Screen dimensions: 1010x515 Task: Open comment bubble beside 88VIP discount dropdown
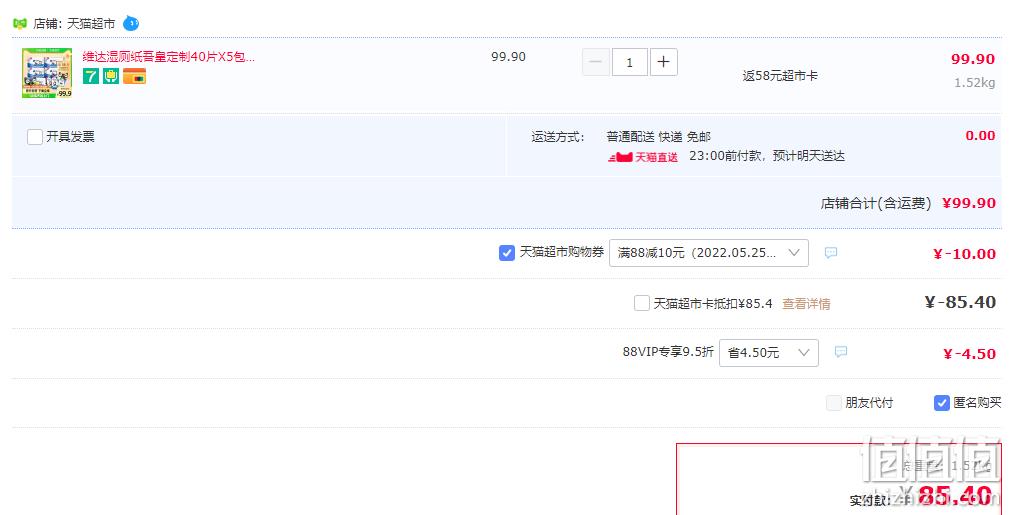[x=841, y=352]
